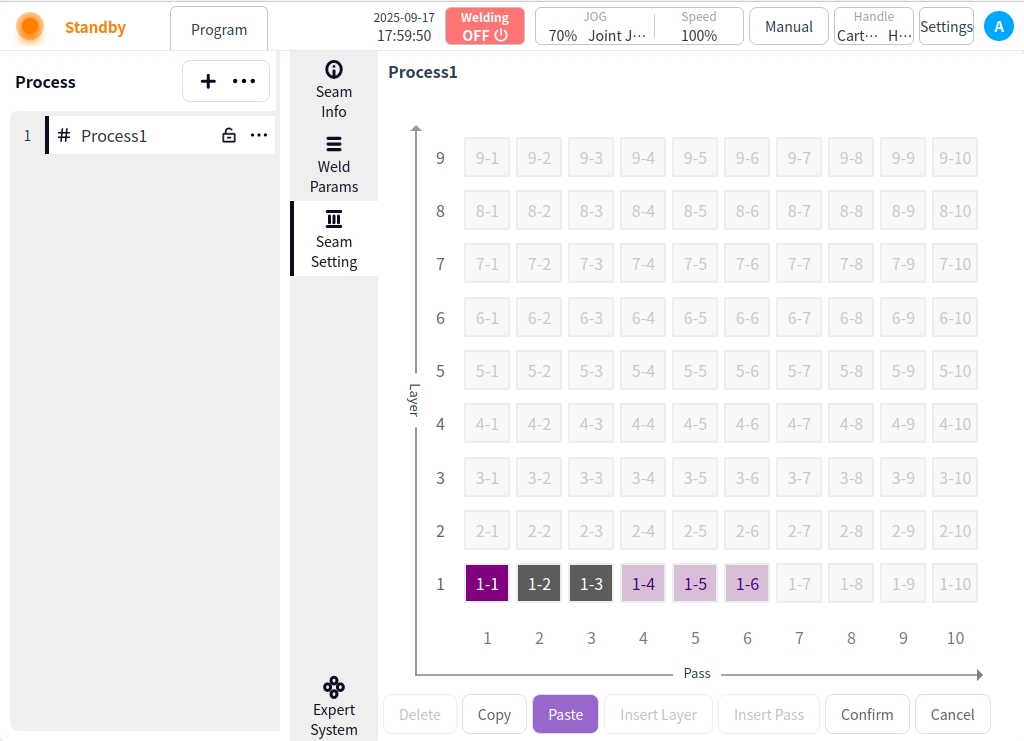
Task: Open the Settings menu
Action: click(x=946, y=27)
